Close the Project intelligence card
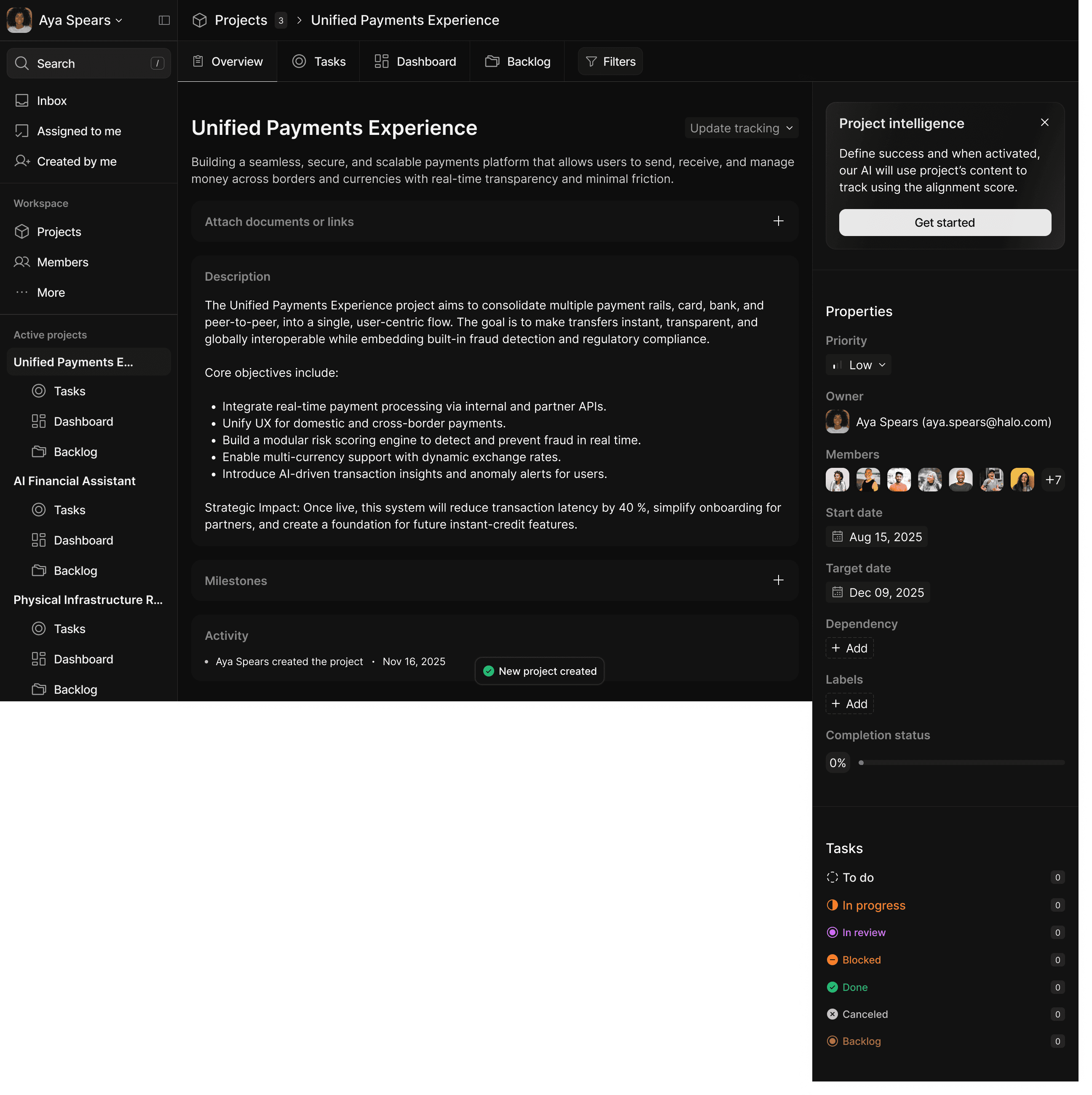The width and height of the screenshot is (1092, 1095). (x=1044, y=122)
